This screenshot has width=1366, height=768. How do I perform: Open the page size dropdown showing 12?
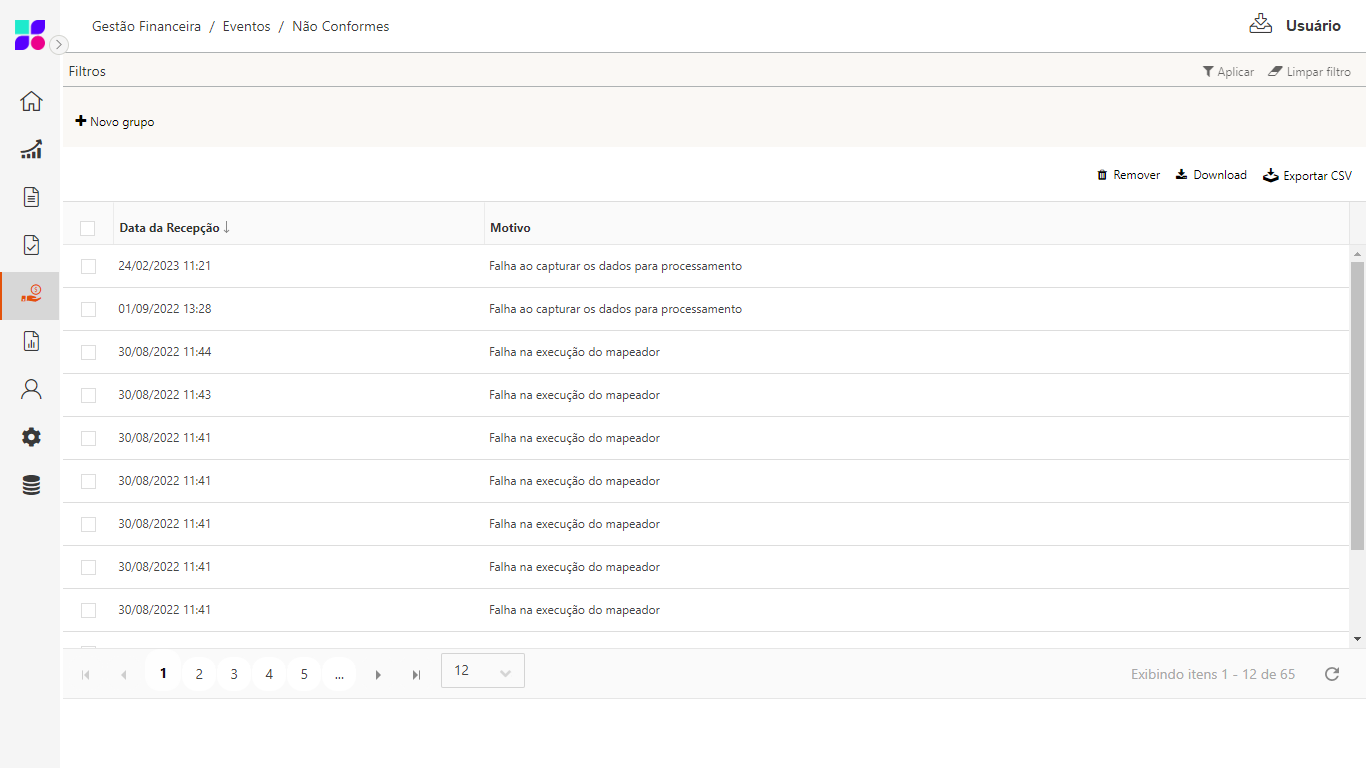pos(482,671)
